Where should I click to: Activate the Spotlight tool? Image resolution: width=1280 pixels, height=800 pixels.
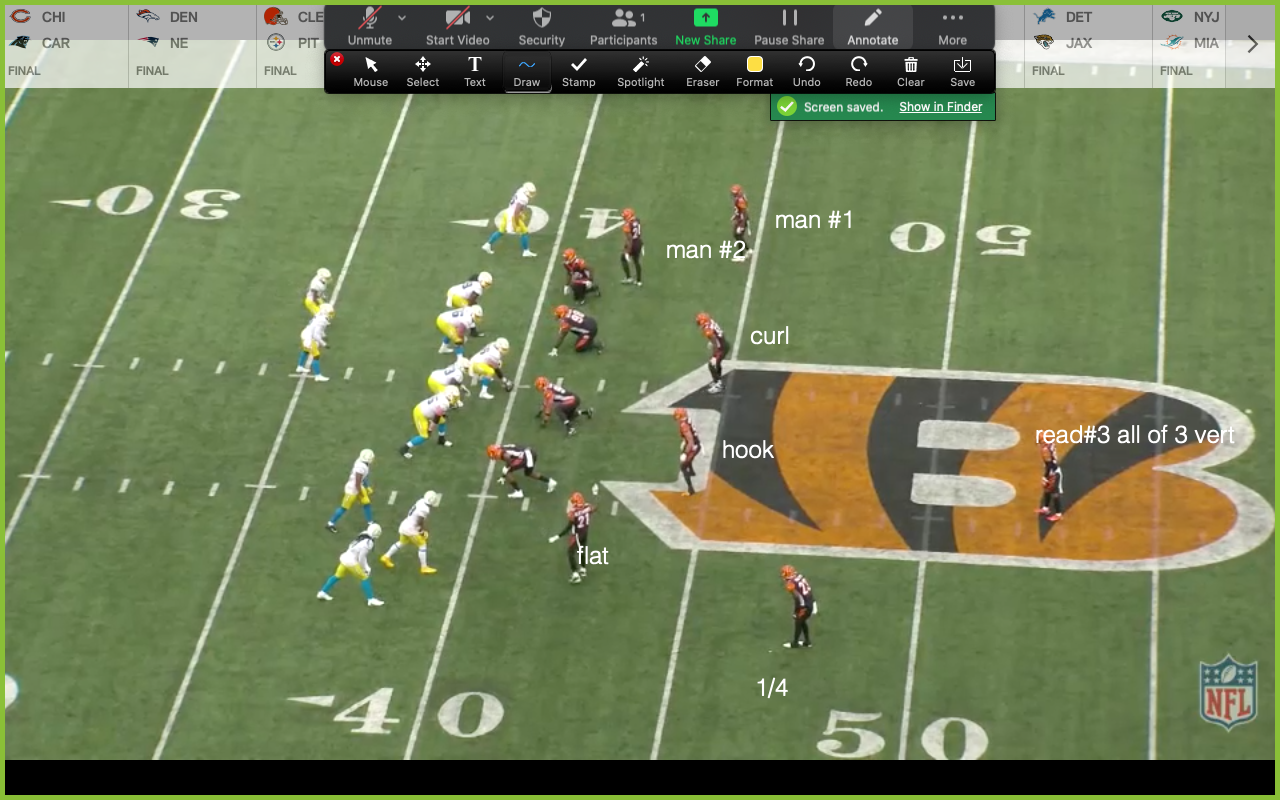tap(640, 71)
